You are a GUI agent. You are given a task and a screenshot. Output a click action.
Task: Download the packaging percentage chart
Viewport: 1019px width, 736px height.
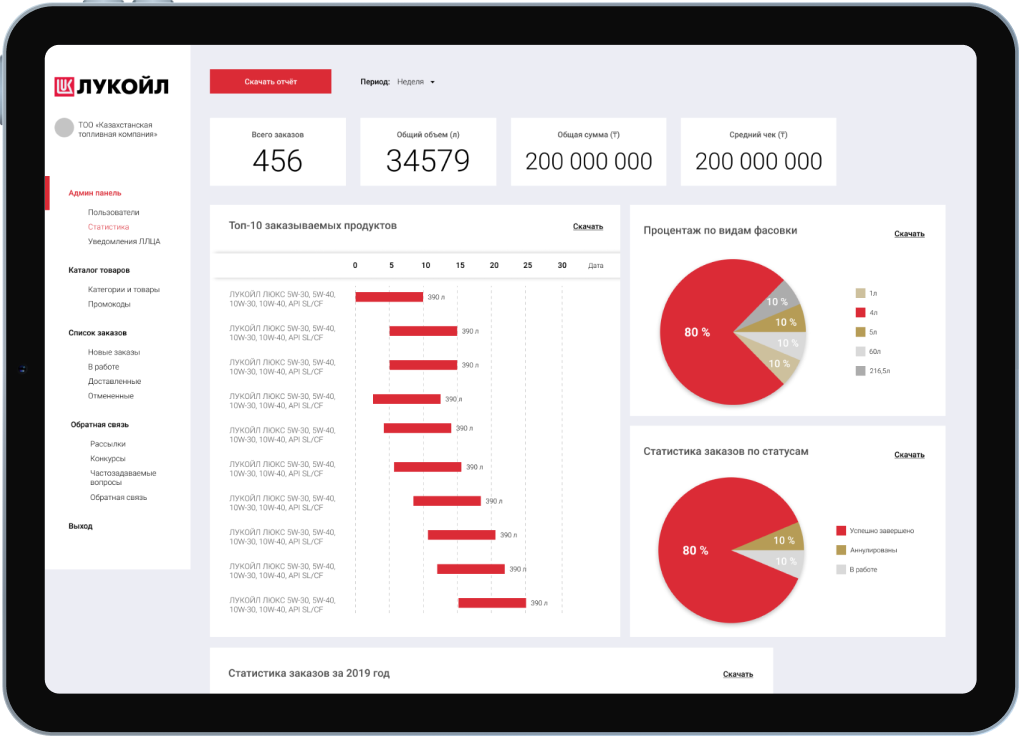(909, 234)
